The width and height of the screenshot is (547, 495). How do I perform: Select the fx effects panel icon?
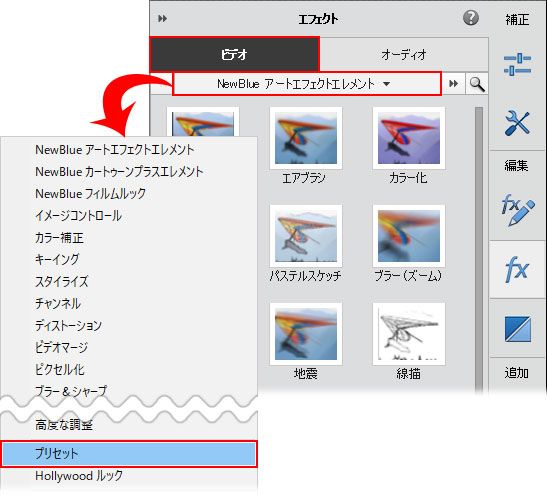(517, 269)
